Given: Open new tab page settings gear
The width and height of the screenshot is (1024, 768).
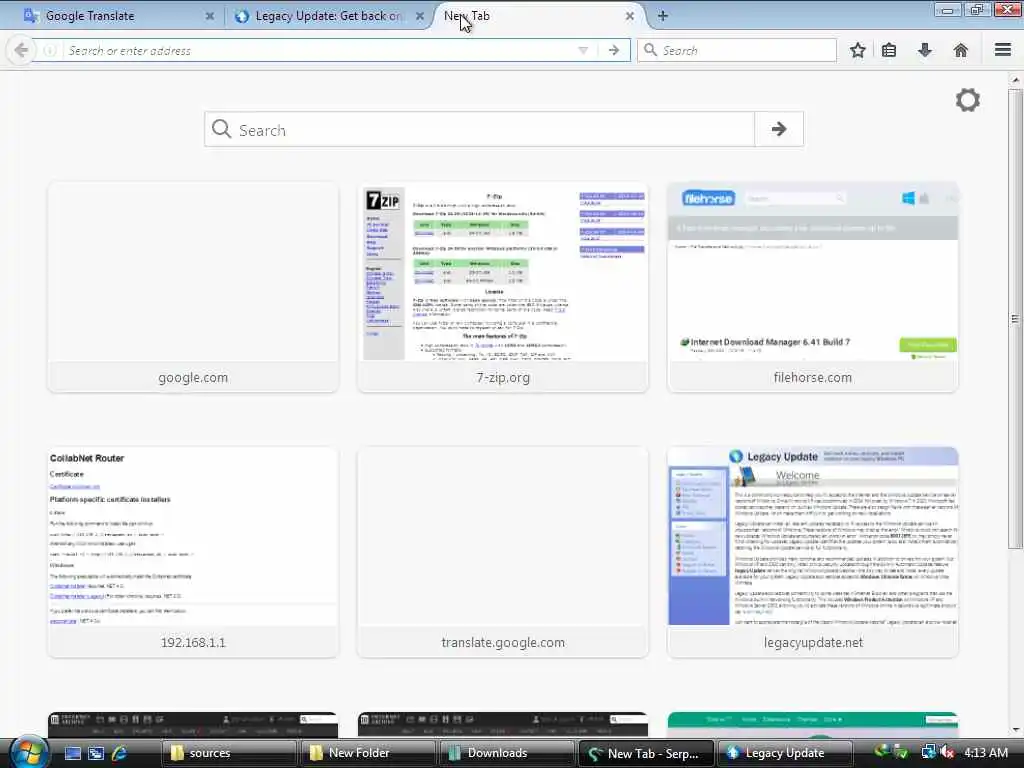Looking at the screenshot, I should click(x=968, y=100).
